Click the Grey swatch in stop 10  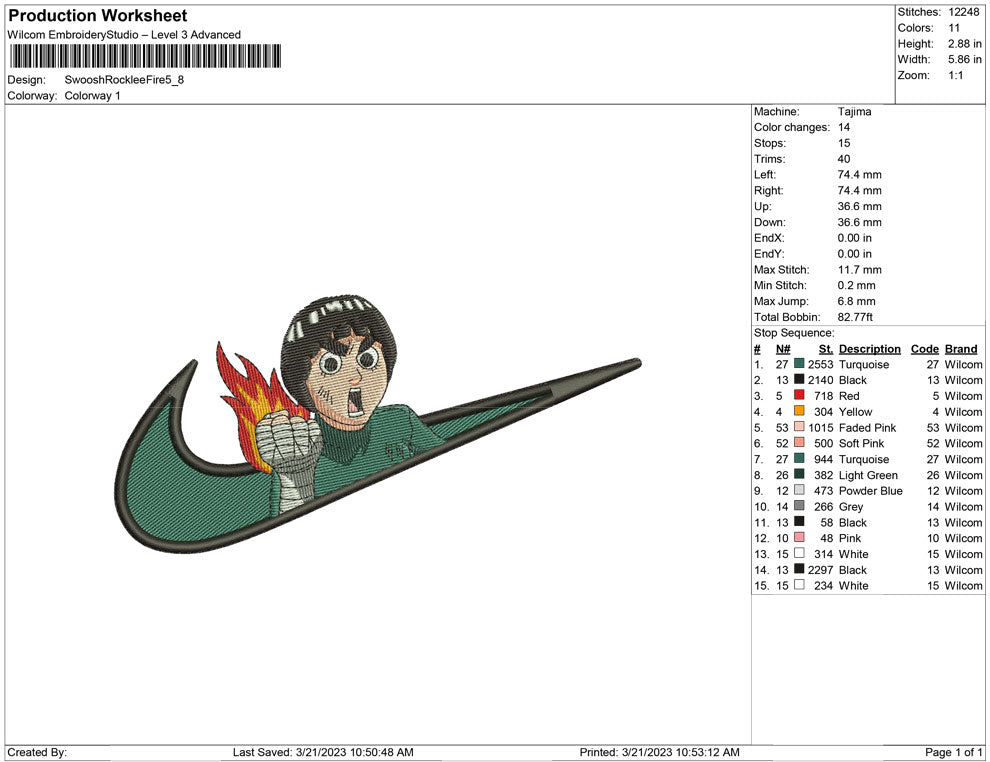(799, 506)
